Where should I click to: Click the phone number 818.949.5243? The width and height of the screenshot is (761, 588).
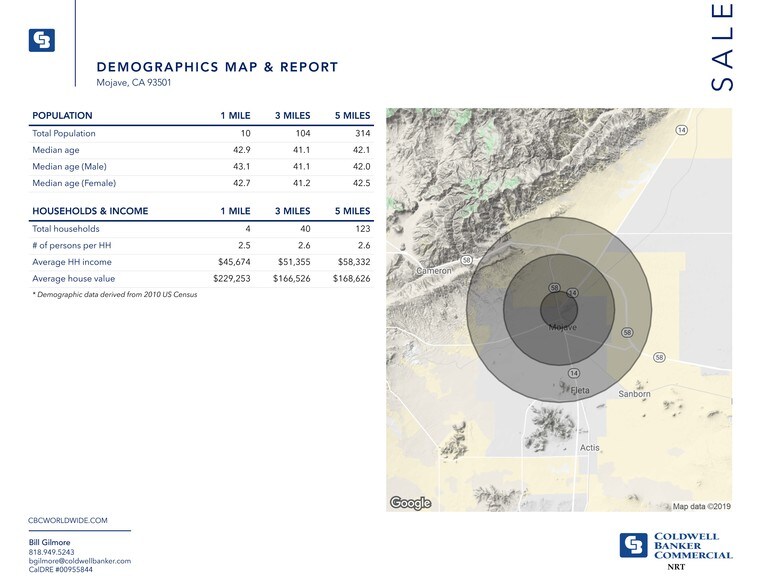(51, 552)
